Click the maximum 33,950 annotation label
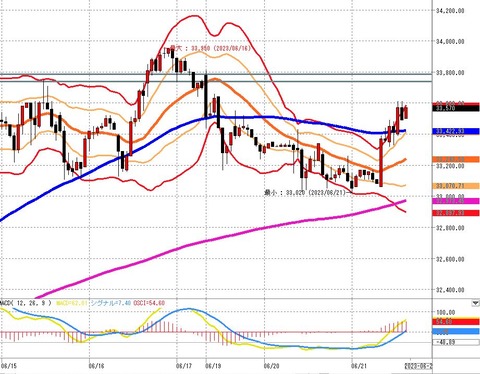This screenshot has height=374, width=480. click(x=210, y=48)
